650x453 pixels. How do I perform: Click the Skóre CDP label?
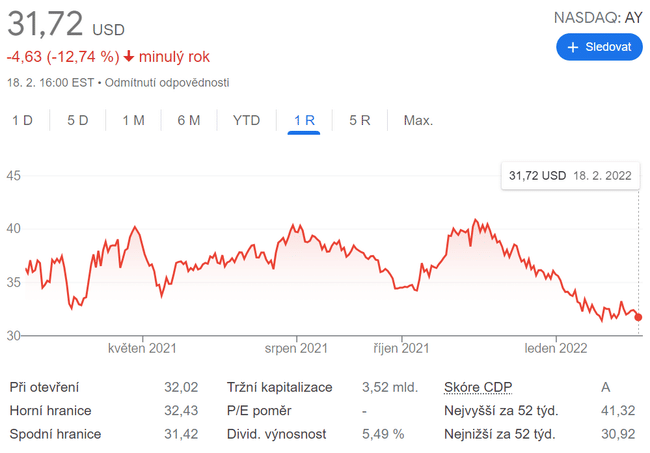(x=477, y=387)
